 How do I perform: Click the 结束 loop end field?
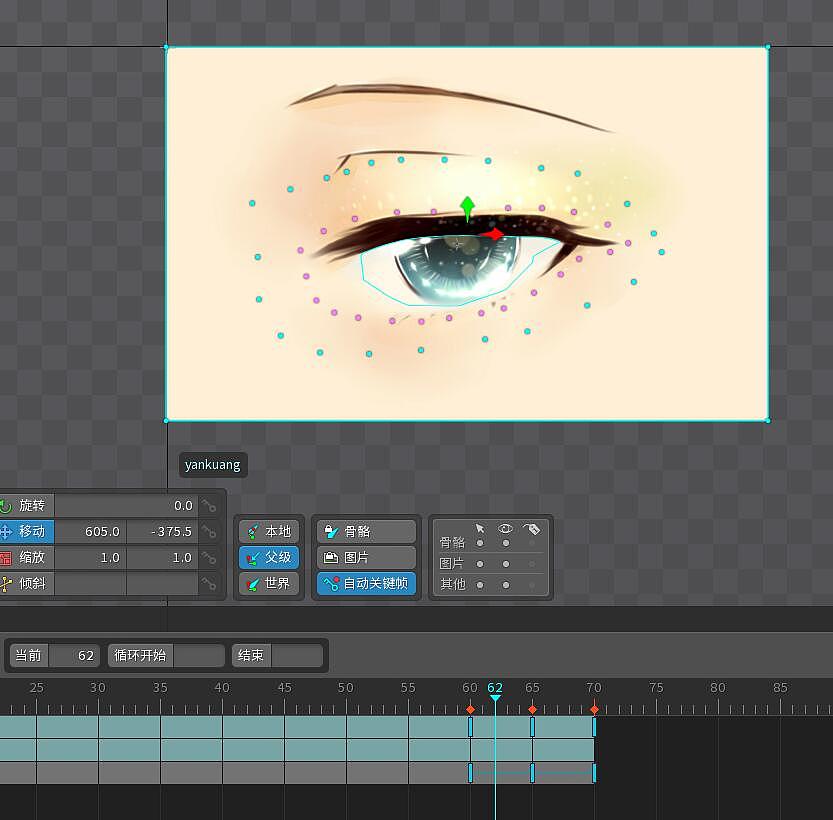(296, 655)
